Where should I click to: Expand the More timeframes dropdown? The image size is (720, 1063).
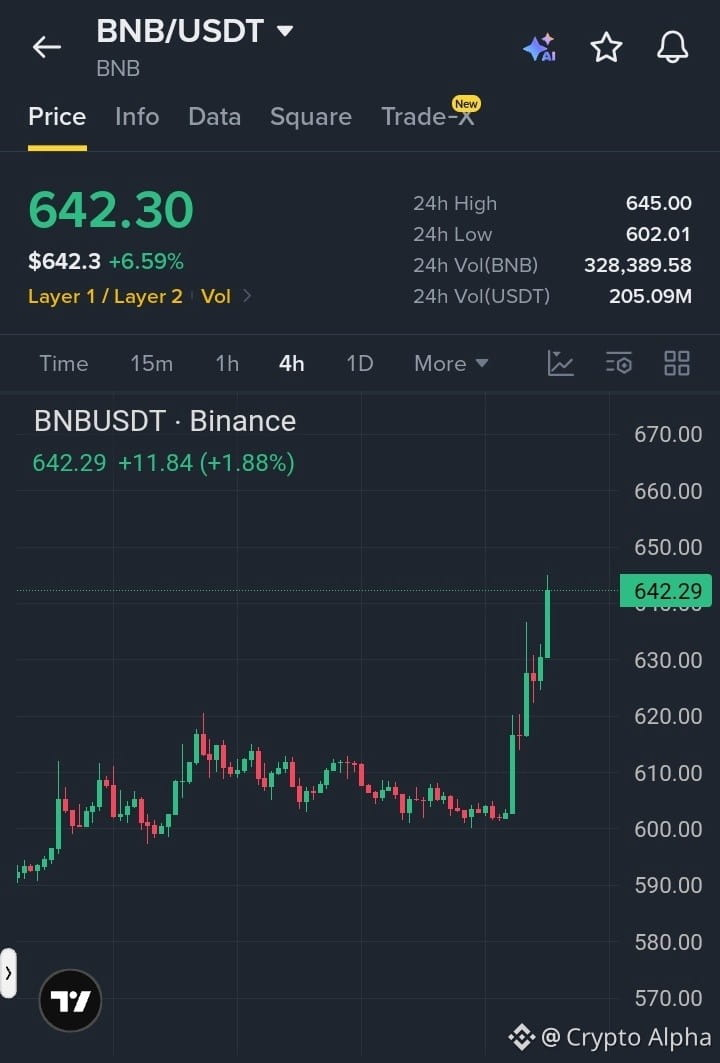pos(451,363)
